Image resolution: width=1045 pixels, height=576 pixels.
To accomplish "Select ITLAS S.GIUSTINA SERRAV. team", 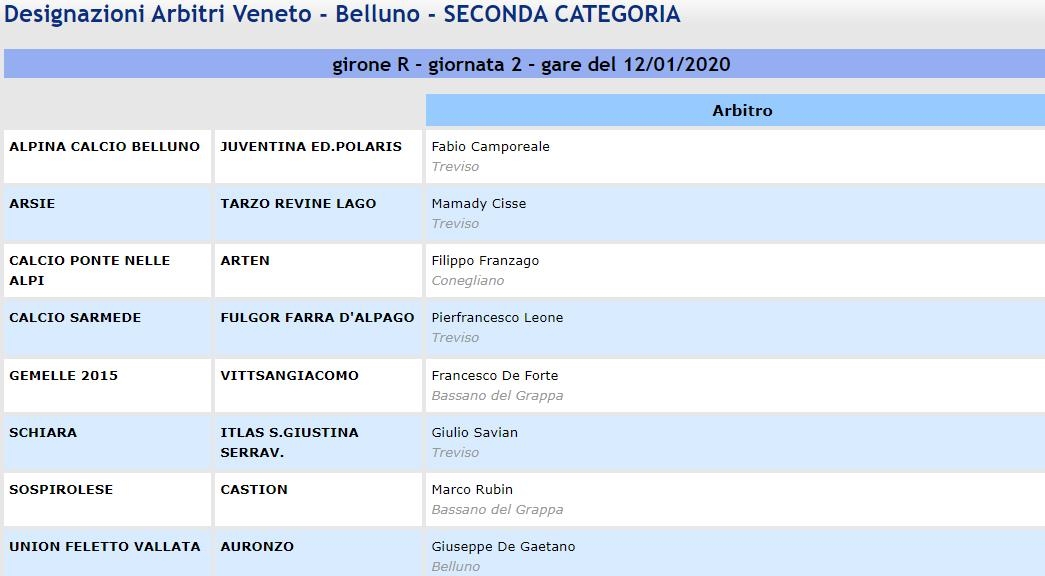I will click(289, 442).
